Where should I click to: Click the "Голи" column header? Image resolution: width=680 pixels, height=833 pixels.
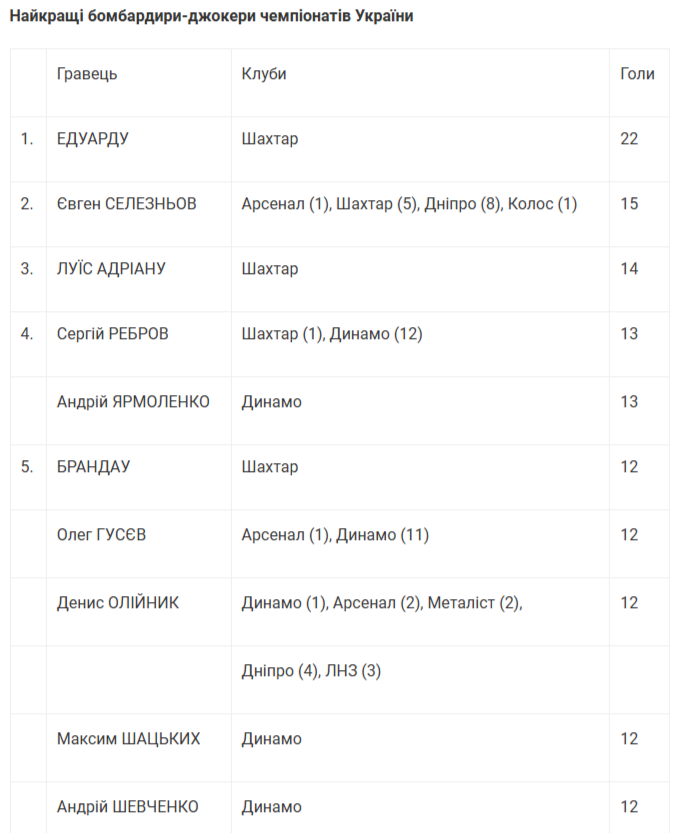point(638,74)
